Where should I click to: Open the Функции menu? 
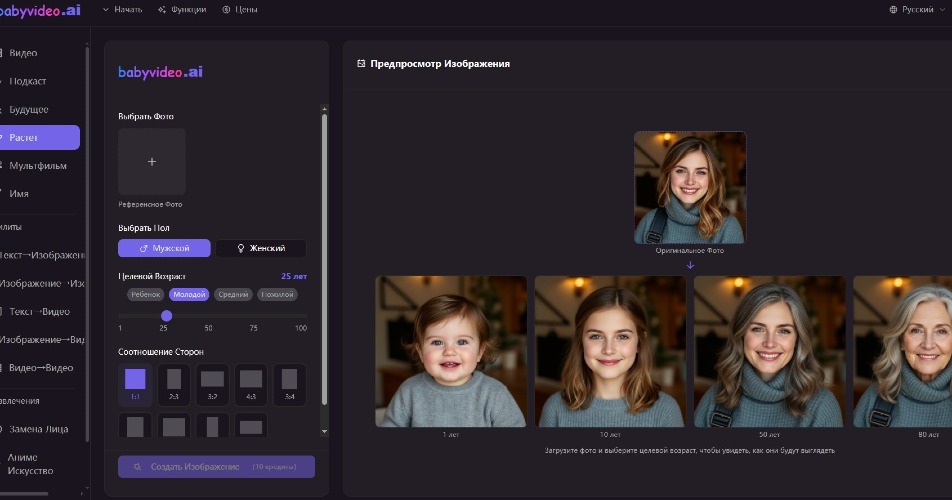coord(182,9)
